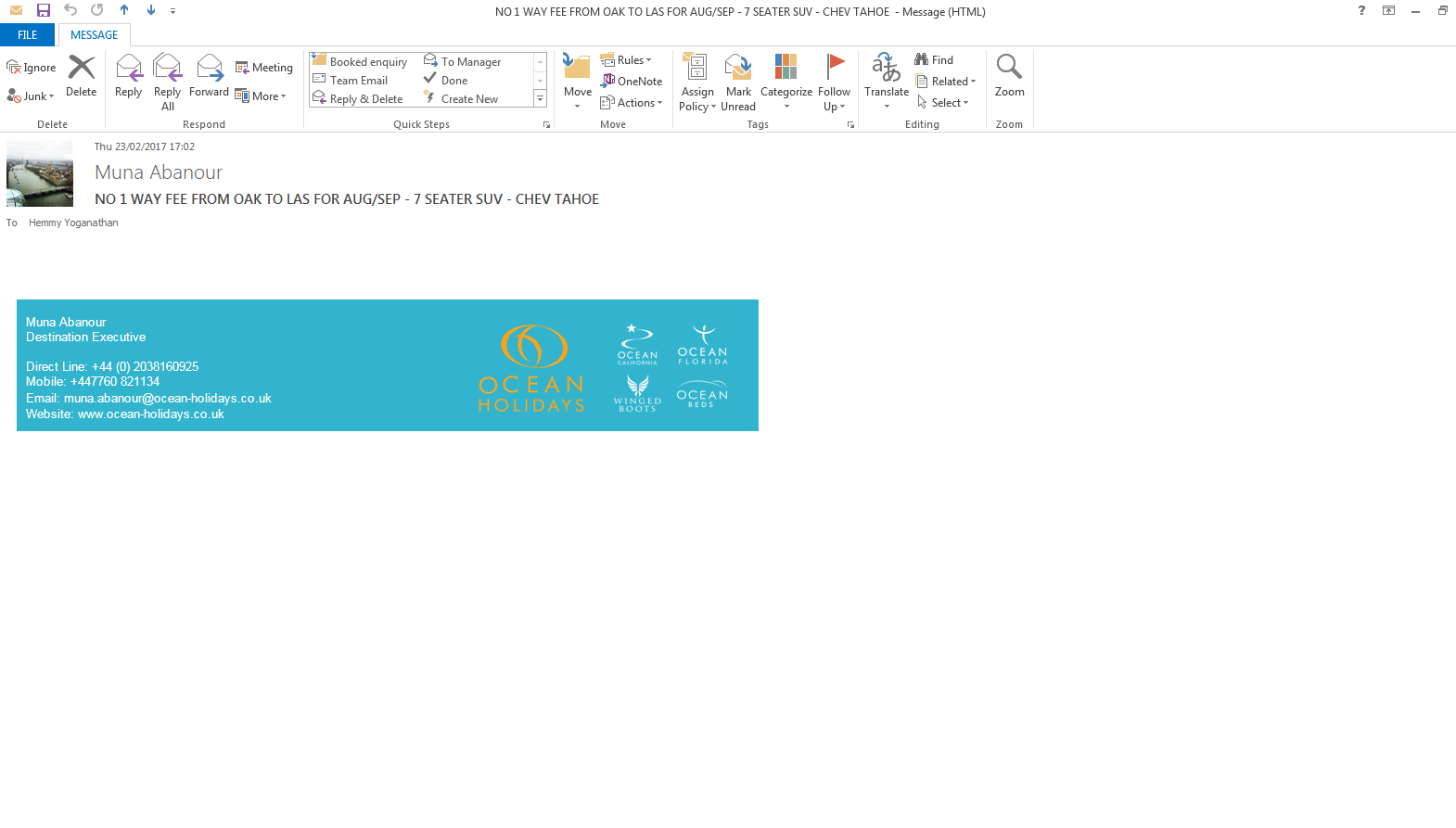Run the To Manager quick step

click(463, 62)
